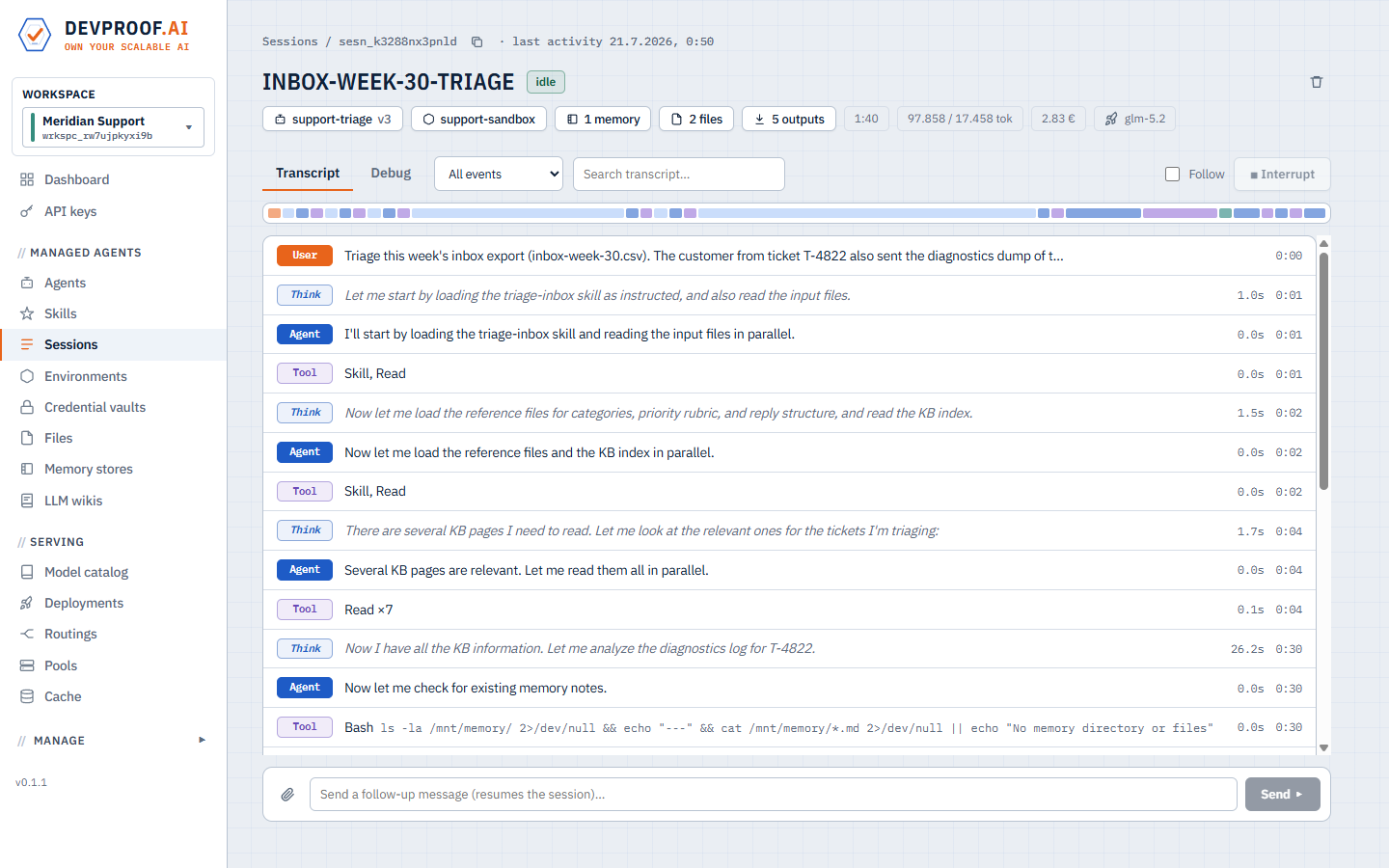Screen dimensions: 1389x868
Task: Switch to the Transcript tab
Action: [x=308, y=173]
